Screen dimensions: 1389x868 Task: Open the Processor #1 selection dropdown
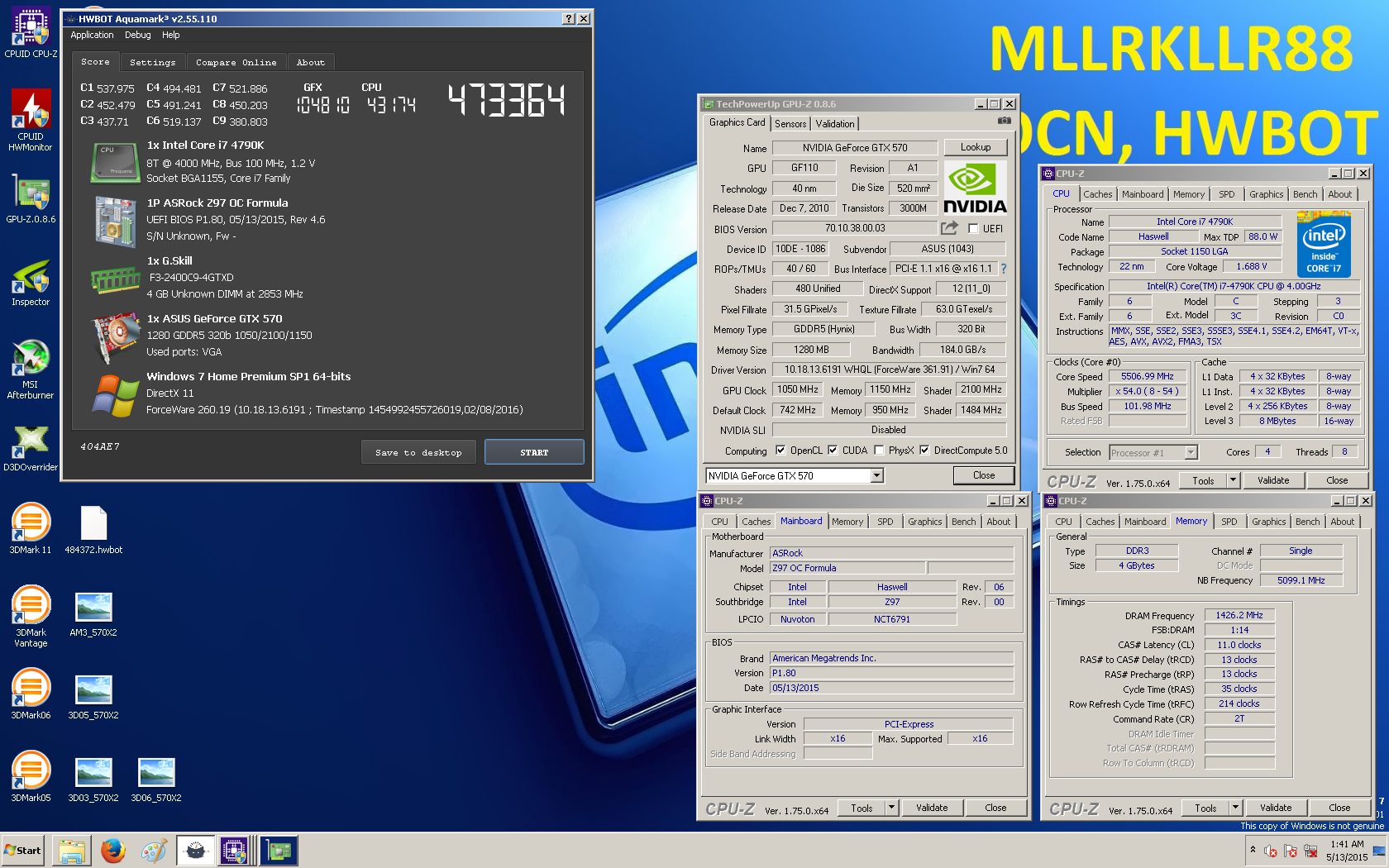(x=1191, y=452)
